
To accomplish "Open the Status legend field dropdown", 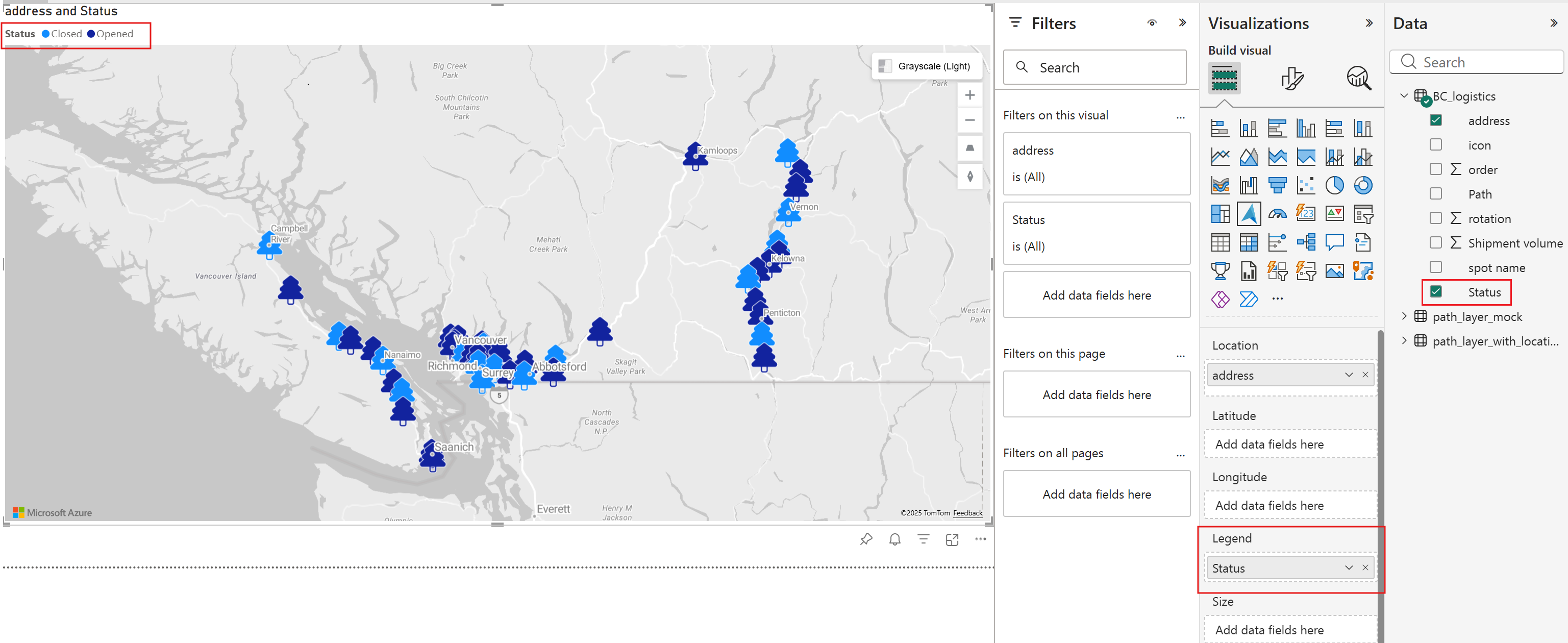I will (x=1349, y=567).
